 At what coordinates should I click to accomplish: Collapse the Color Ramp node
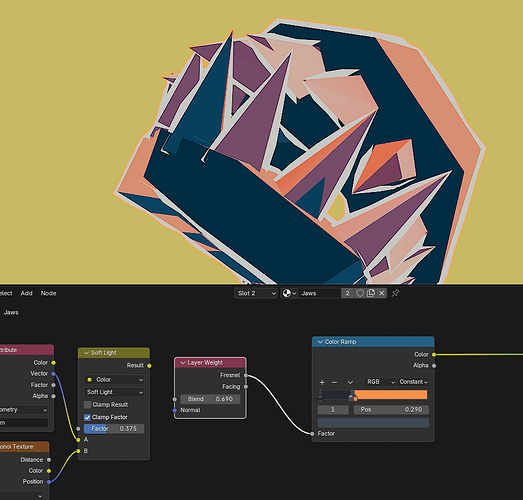(321, 342)
